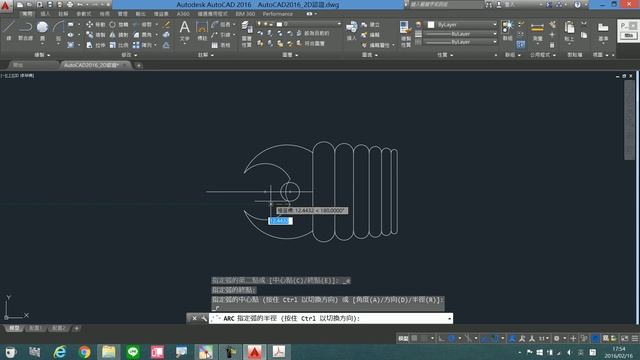The width and height of the screenshot is (640, 360).
Task: Toggle object snap tracking in status bar
Action: [484, 338]
